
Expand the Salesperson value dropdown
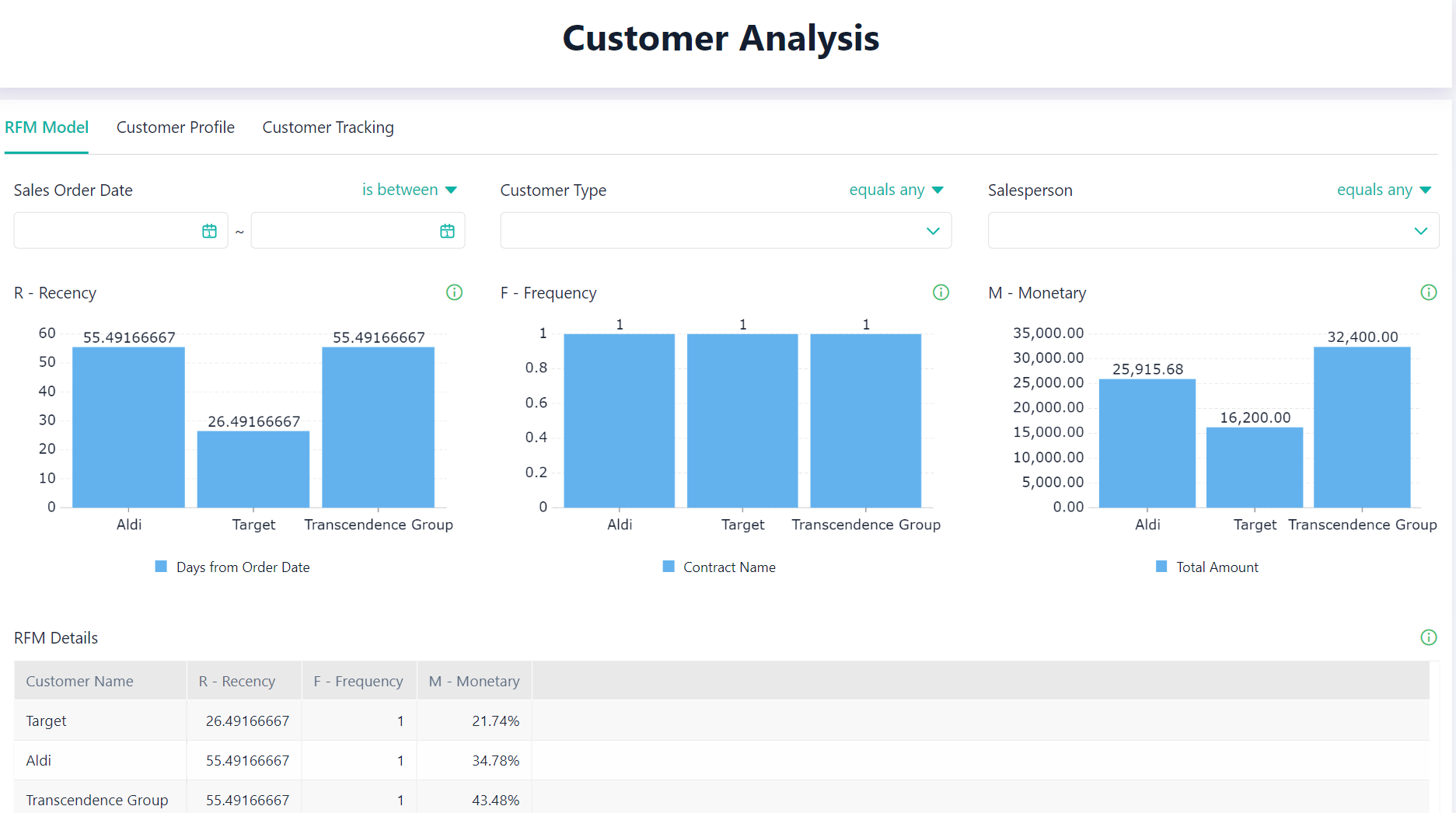tap(1420, 231)
